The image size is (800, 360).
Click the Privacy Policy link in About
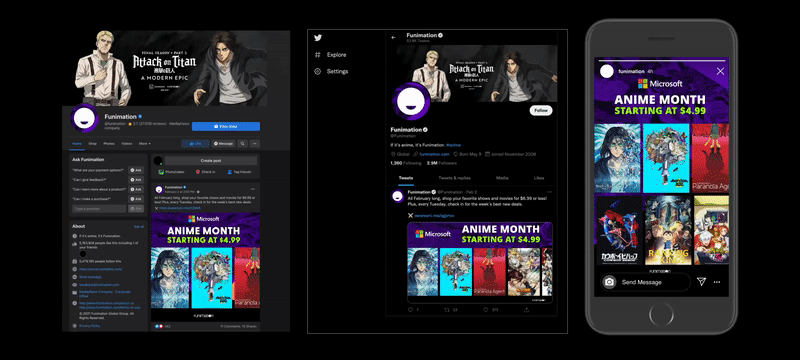click(89, 326)
